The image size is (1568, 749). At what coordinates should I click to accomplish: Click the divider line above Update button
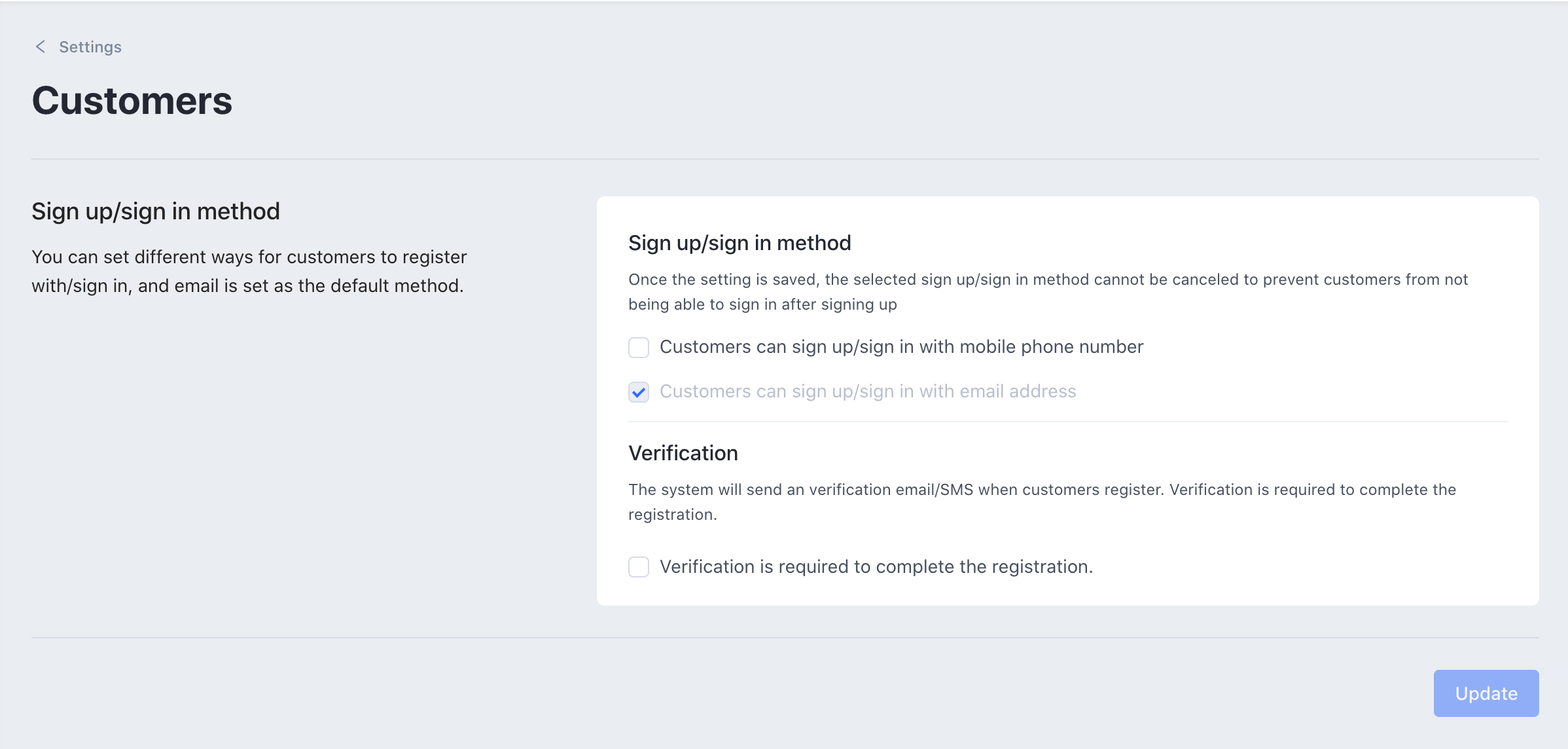click(x=785, y=638)
